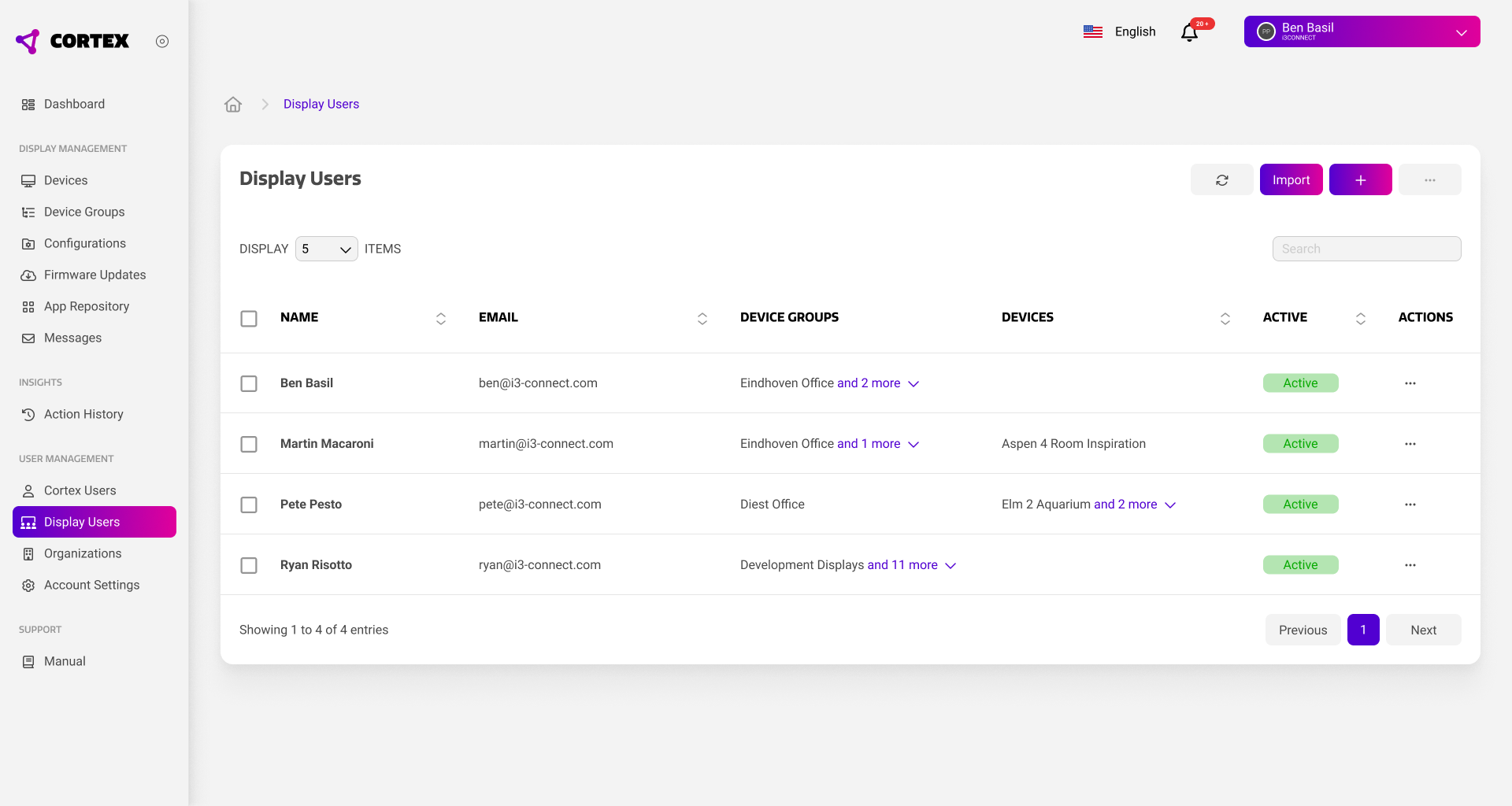Open the notifications bell

[1189, 32]
